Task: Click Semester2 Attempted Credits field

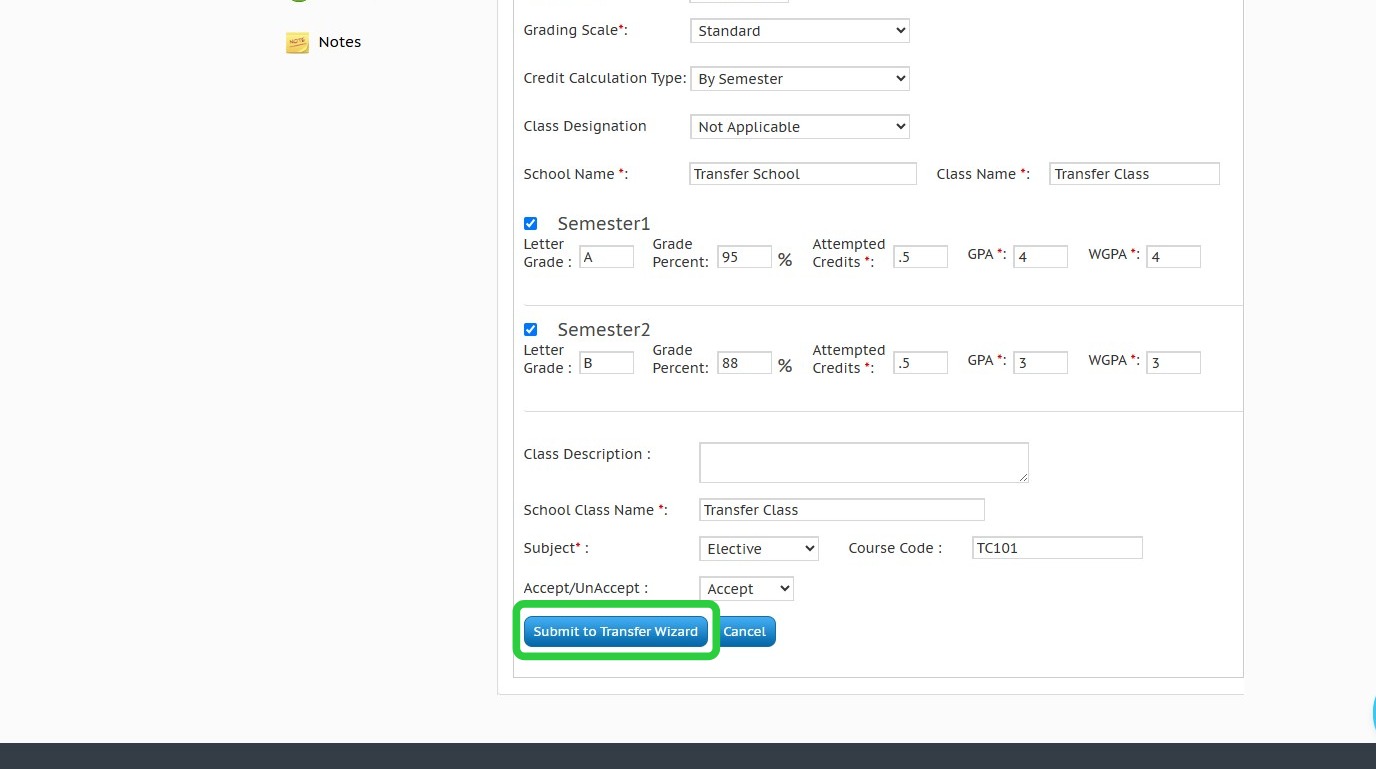Action: pyautogui.click(x=920, y=363)
